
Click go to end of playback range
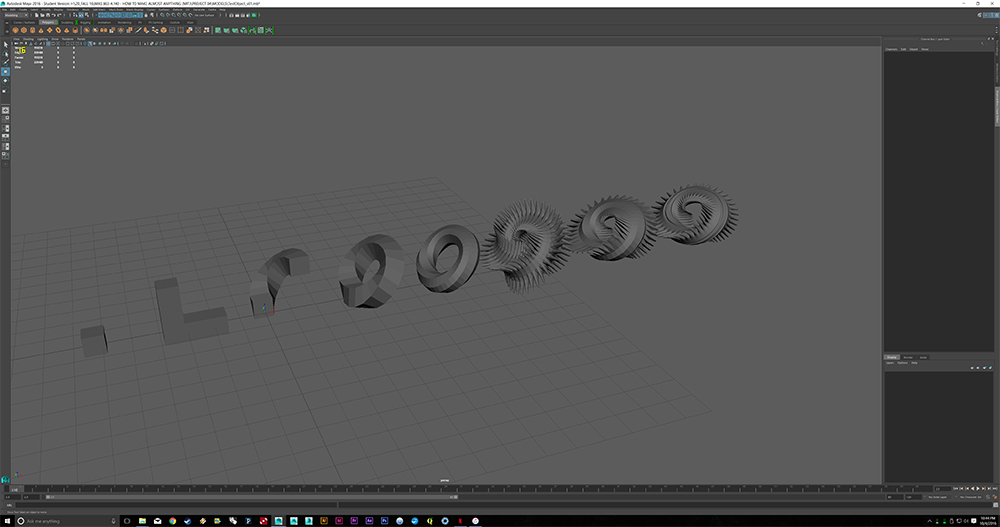[x=995, y=489]
